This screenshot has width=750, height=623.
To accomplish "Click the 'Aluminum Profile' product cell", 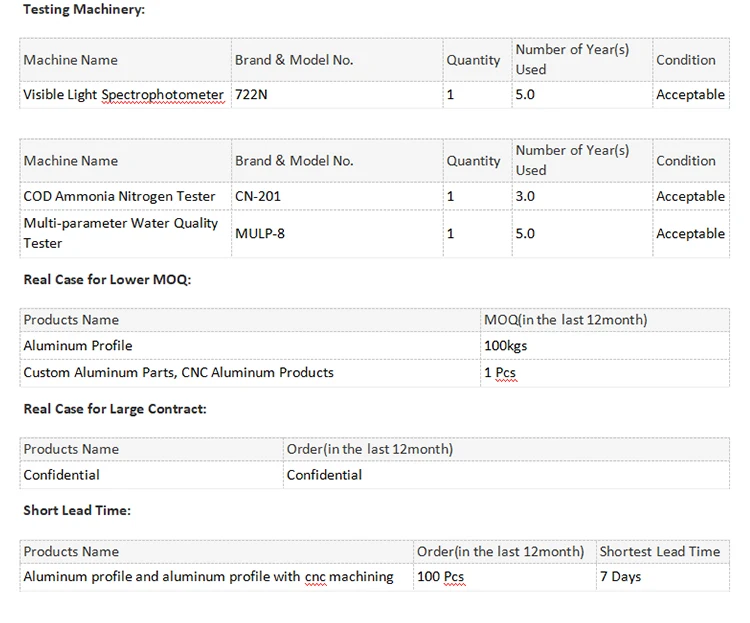I will (x=78, y=346).
